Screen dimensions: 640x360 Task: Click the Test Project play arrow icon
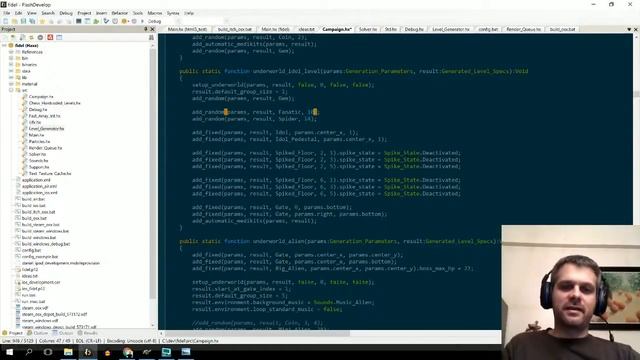point(142,21)
